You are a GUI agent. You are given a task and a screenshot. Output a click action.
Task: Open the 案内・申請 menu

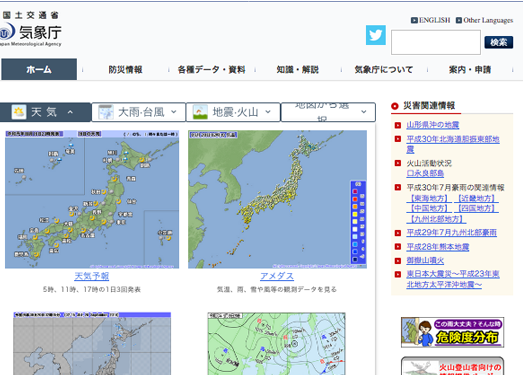[x=470, y=69]
